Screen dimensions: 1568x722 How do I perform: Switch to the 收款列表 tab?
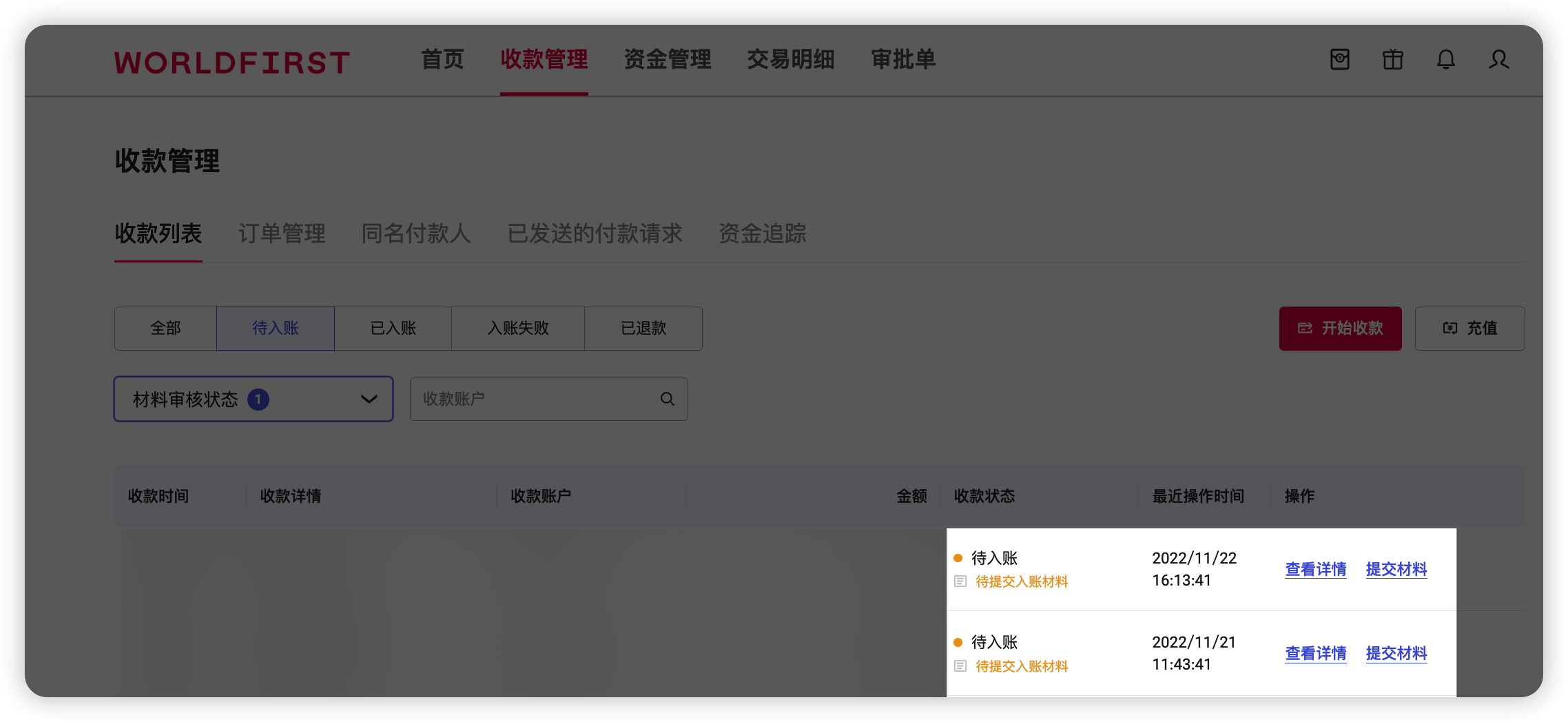158,234
